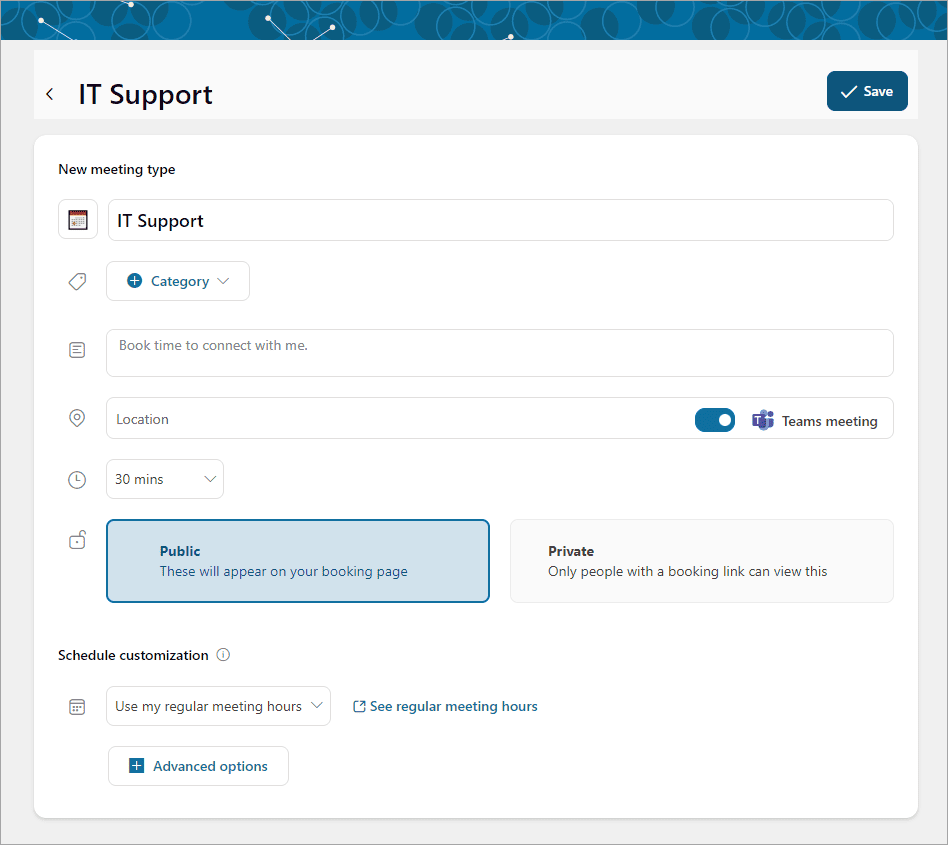Click the location pin icon
Image resolution: width=948 pixels, height=845 pixels.
[x=77, y=418]
